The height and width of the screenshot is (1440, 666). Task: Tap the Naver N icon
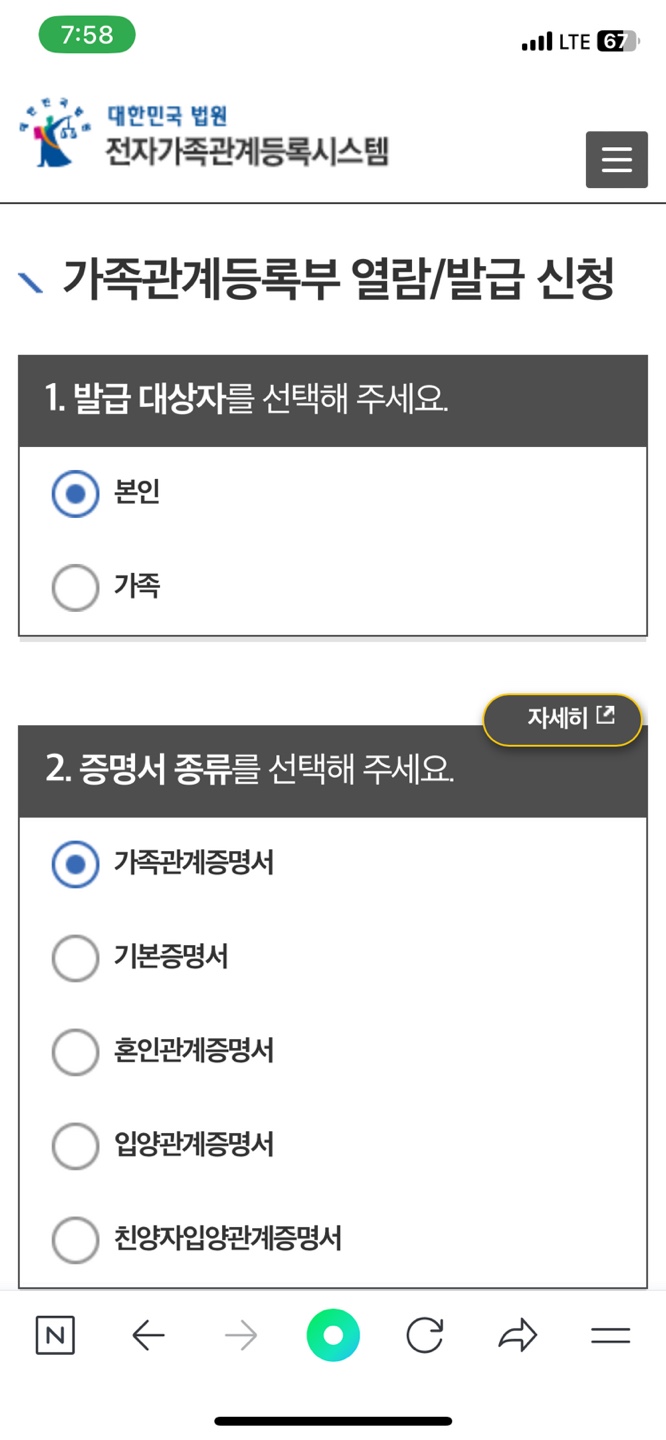pos(55,1334)
